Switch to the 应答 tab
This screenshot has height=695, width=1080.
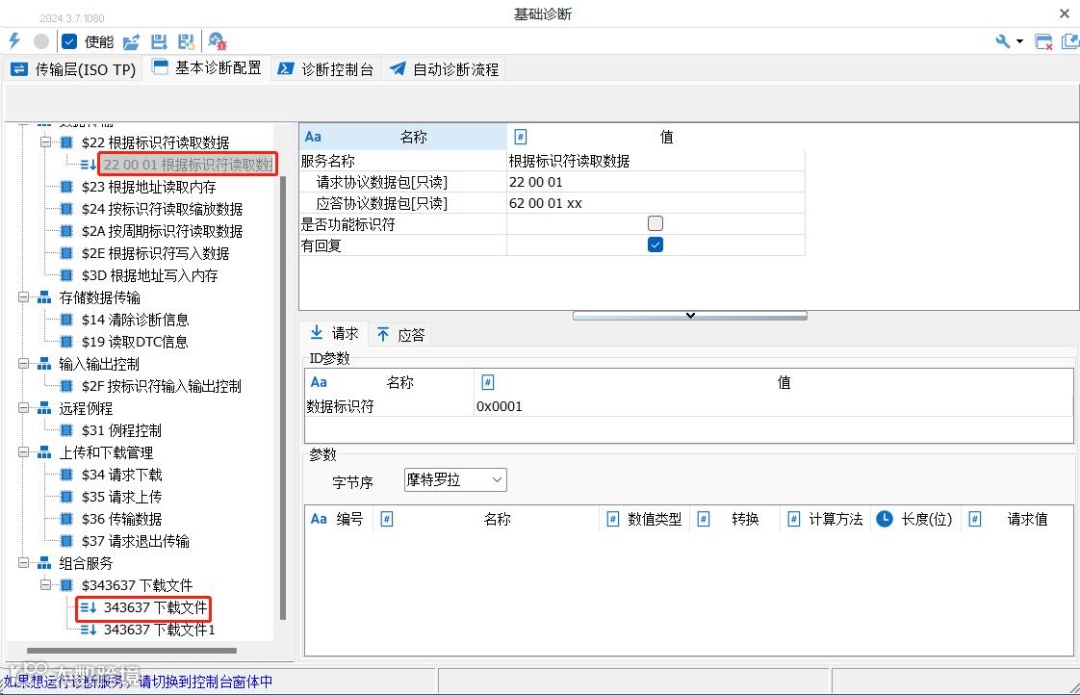402,335
